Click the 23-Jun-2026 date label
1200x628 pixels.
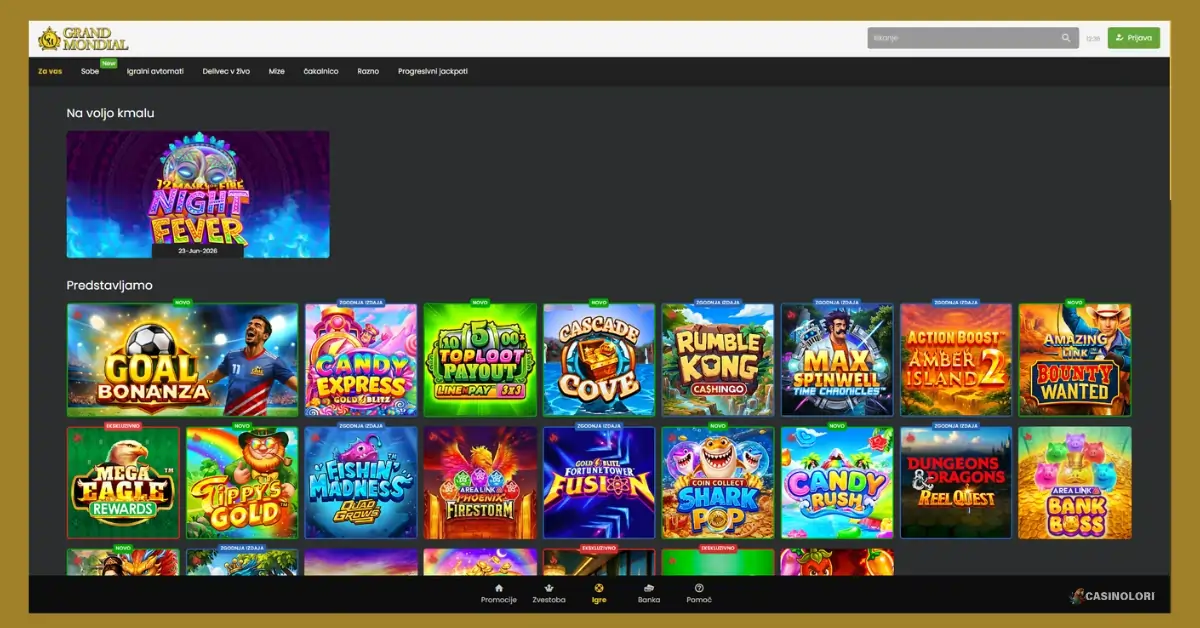[x=198, y=251]
